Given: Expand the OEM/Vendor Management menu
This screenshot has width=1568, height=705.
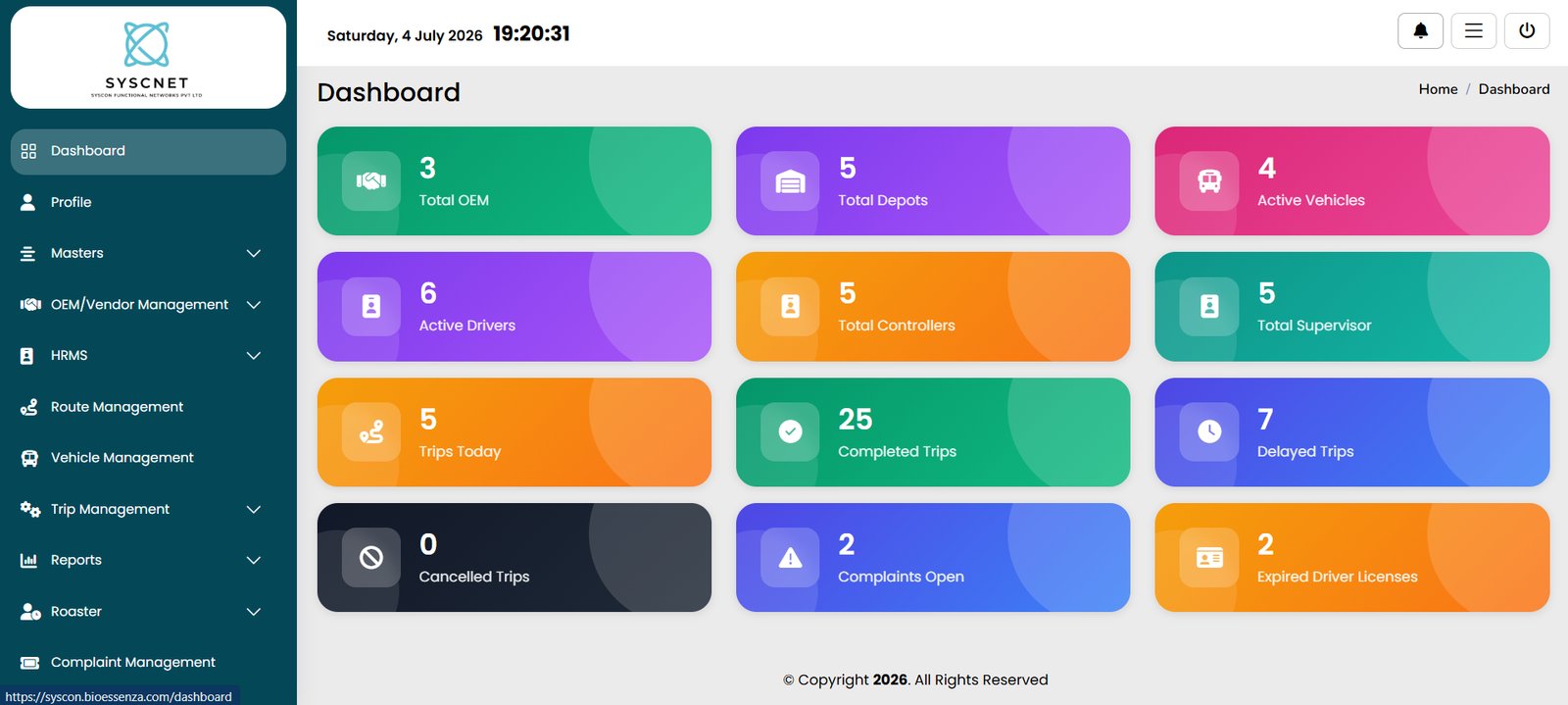Looking at the screenshot, I should (x=148, y=305).
